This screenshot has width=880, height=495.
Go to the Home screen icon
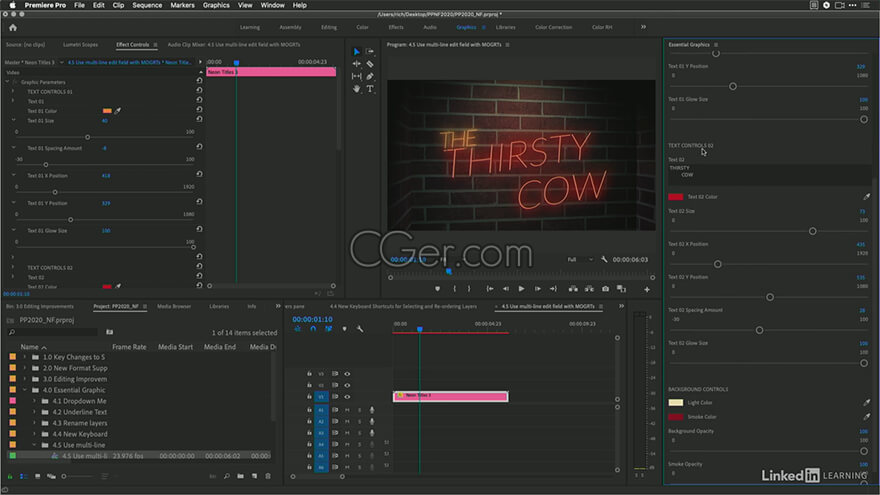(13, 28)
